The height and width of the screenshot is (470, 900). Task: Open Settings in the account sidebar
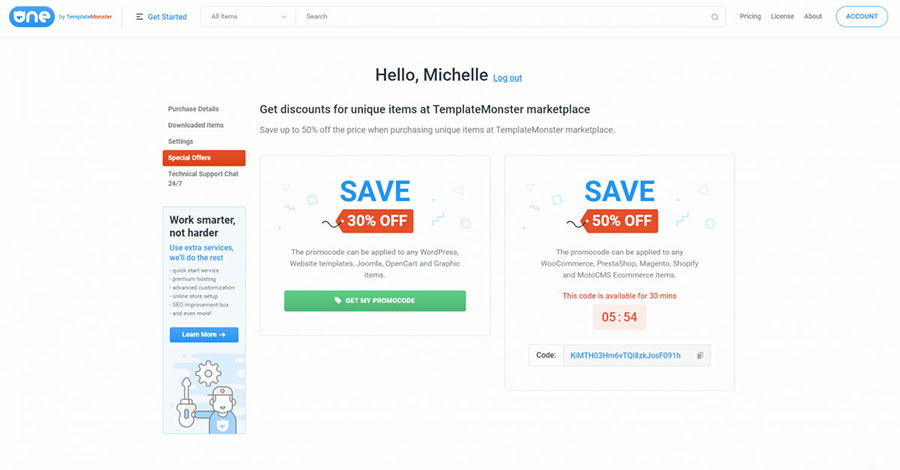tap(180, 141)
